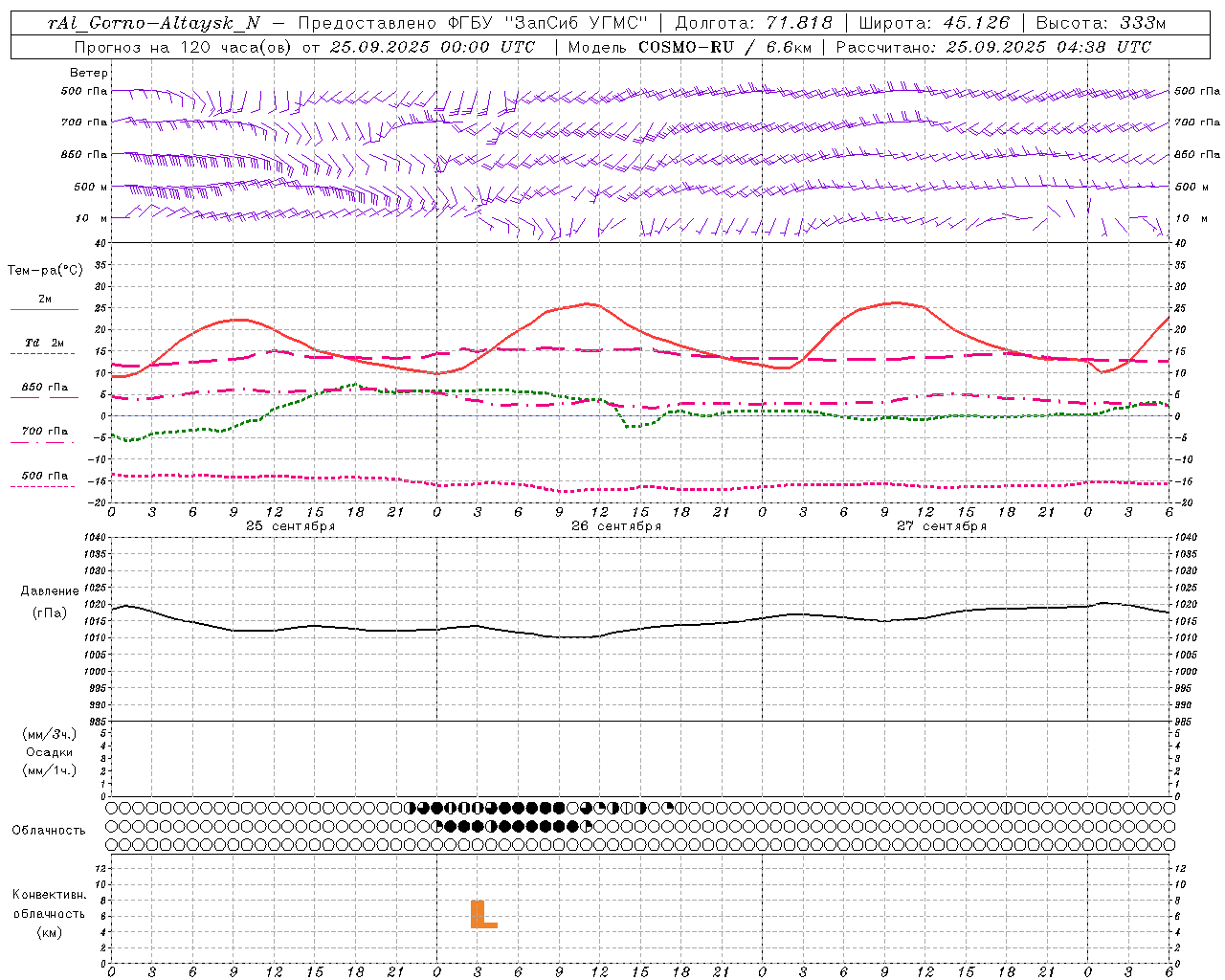
Task: Click the Высота 333м value in the header
Action: tap(1102, 23)
